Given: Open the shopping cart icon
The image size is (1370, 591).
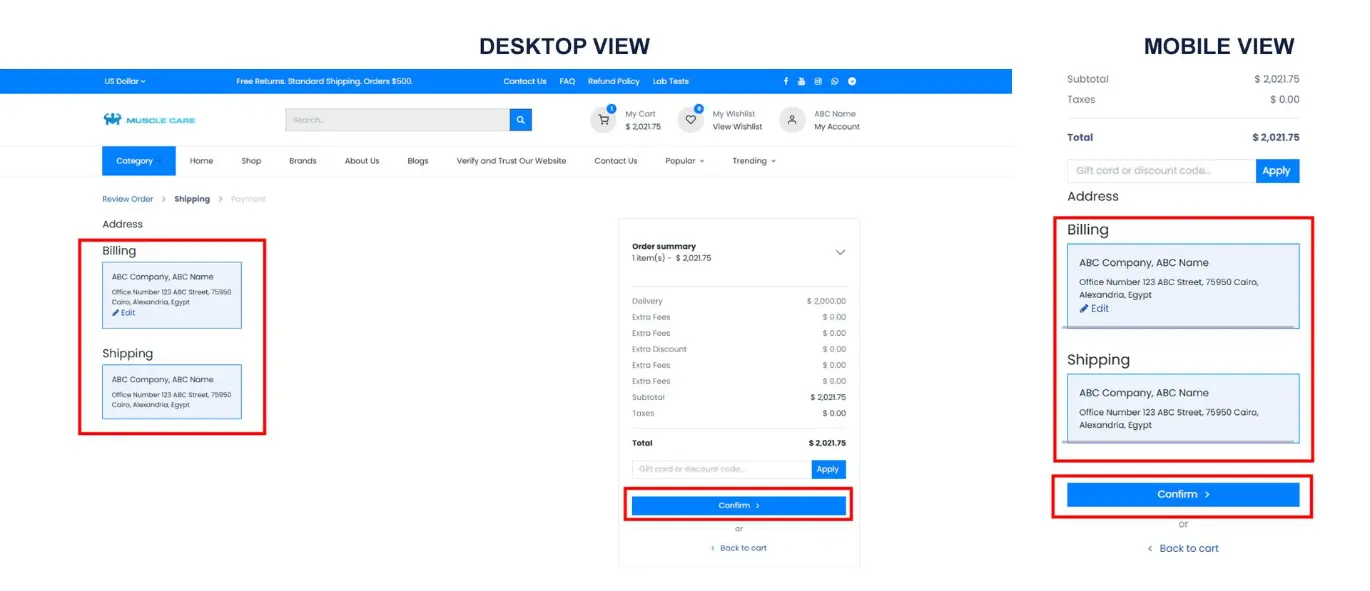Looking at the screenshot, I should point(603,120).
